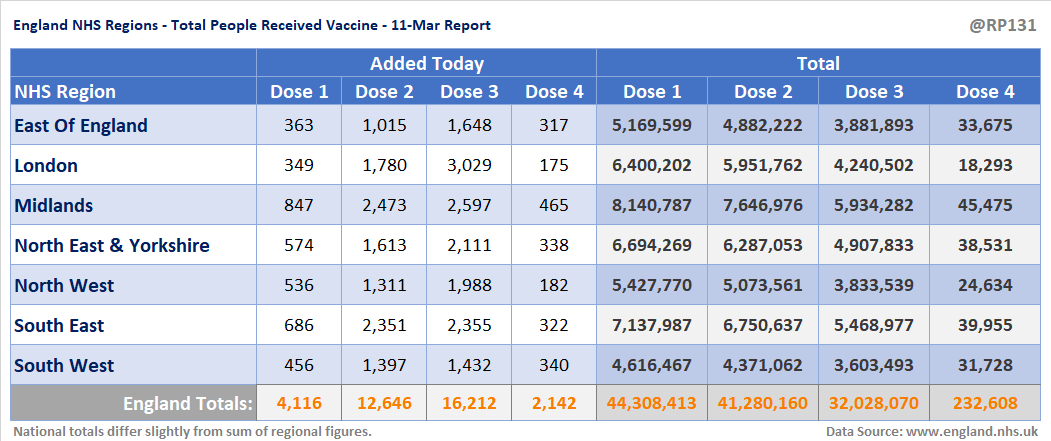This screenshot has width=1051, height=441.
Task: Click the 'England Totals:' row label
Action: (x=187, y=404)
